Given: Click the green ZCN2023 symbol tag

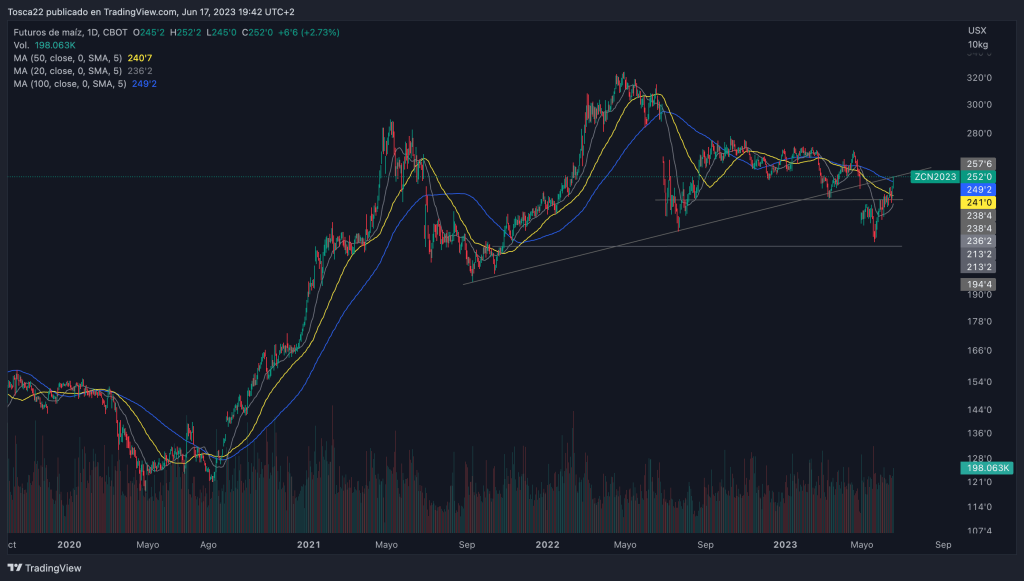Looking at the screenshot, I should [x=932, y=177].
